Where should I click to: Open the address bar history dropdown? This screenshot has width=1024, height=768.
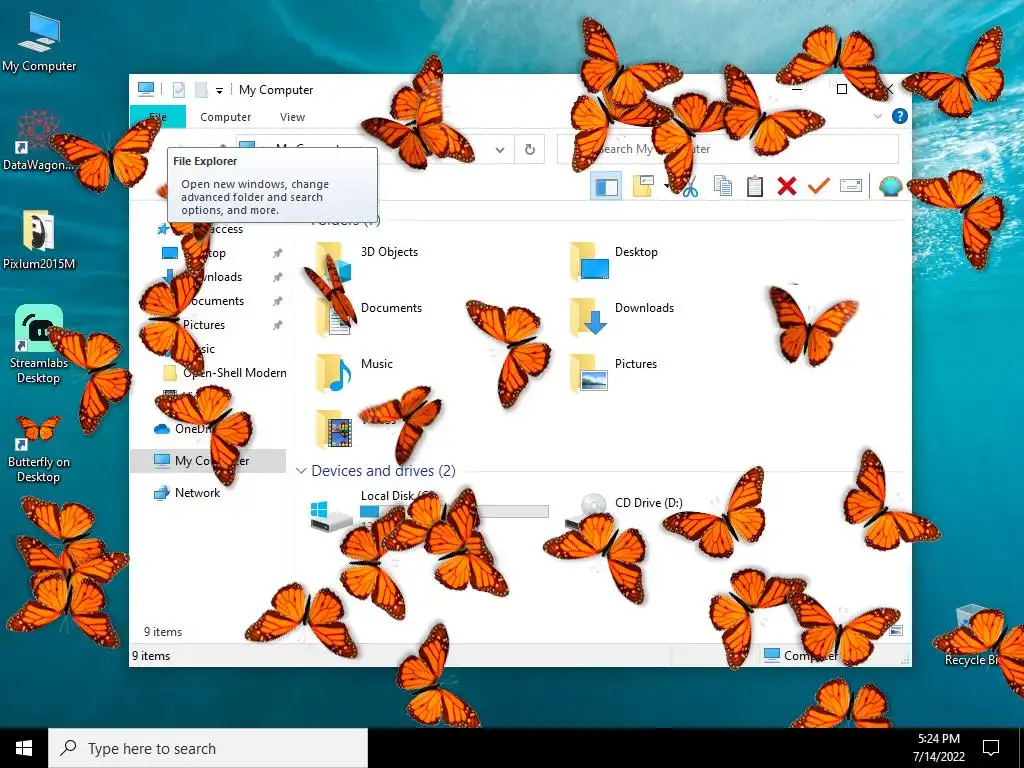[x=500, y=150]
